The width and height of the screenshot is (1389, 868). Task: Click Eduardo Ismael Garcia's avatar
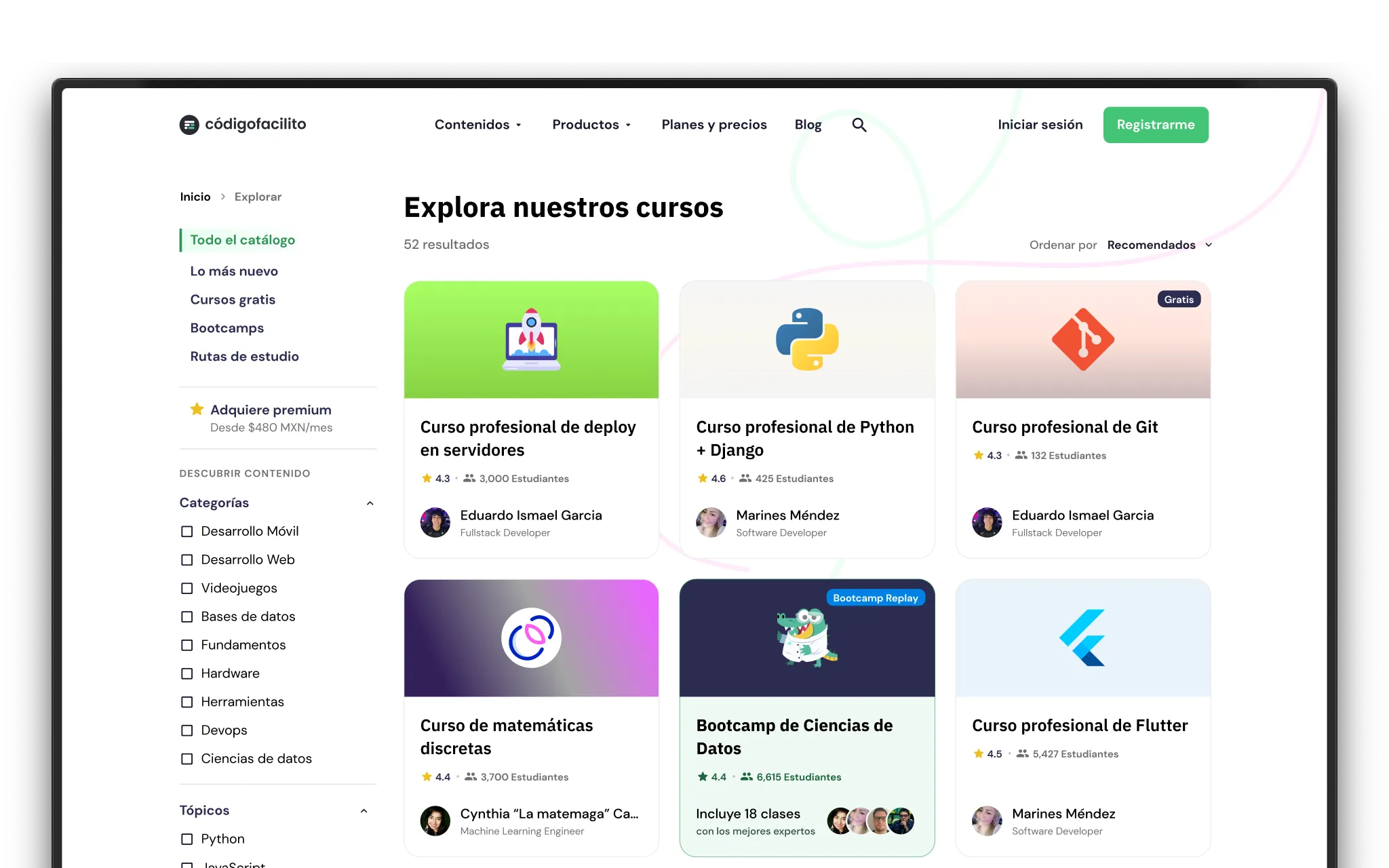(435, 522)
